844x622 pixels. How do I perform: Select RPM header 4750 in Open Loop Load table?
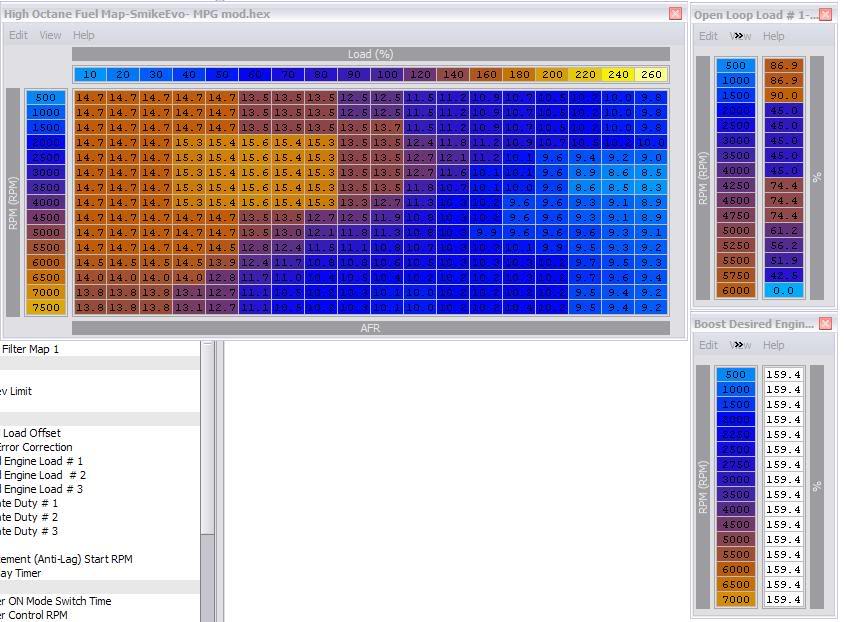point(736,215)
